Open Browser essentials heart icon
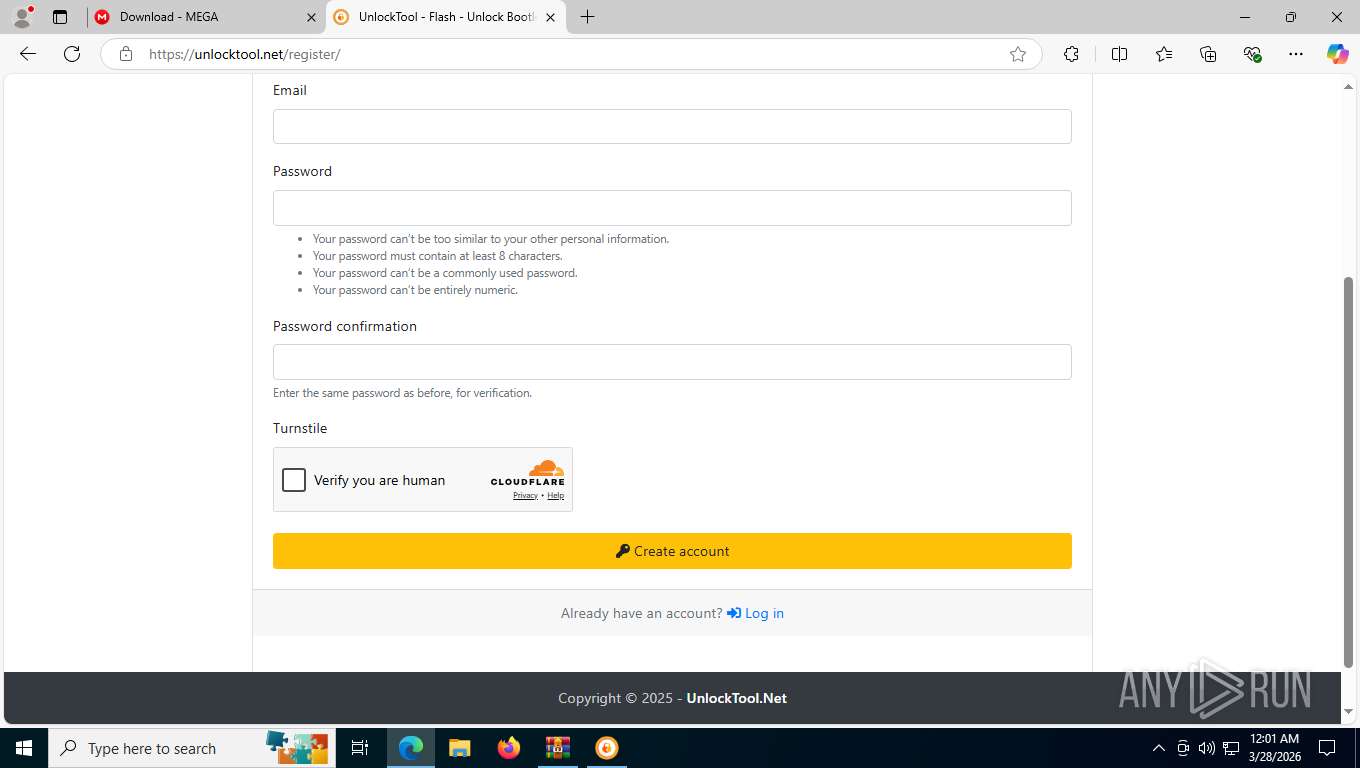Image resolution: width=1360 pixels, height=768 pixels. pos(1252,54)
